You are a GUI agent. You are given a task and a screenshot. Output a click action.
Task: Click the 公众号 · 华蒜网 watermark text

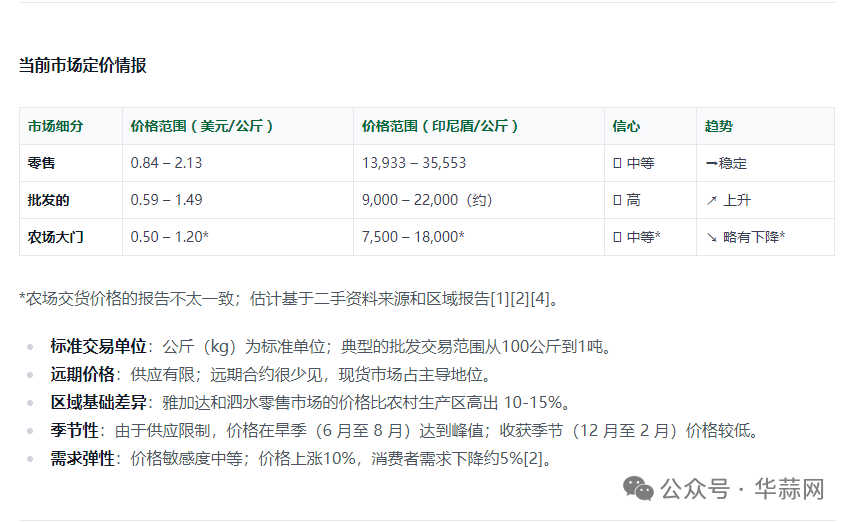[742, 489]
